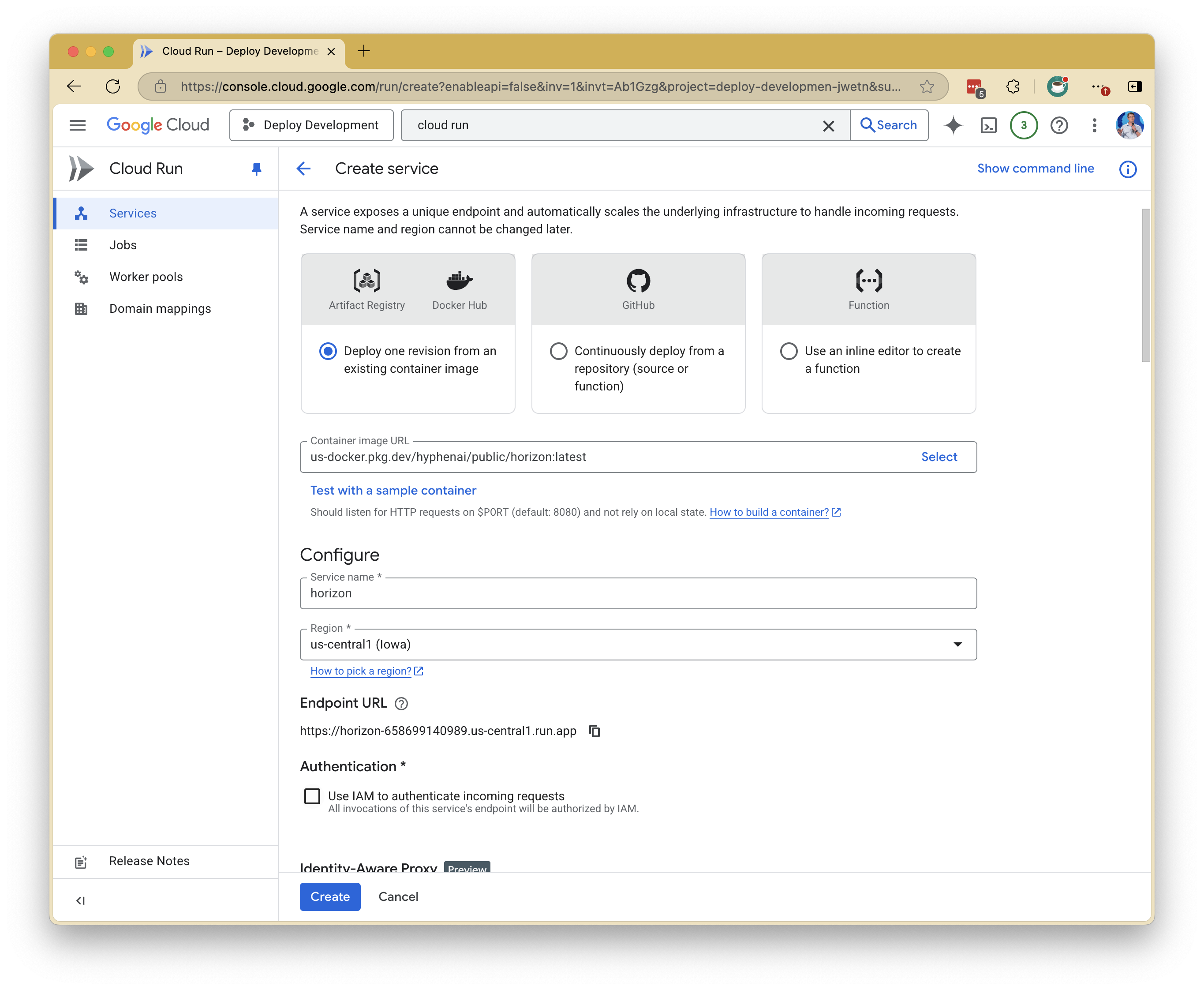Open the main navigation hamburger menu
The image size is (1204, 990).
tap(78, 125)
